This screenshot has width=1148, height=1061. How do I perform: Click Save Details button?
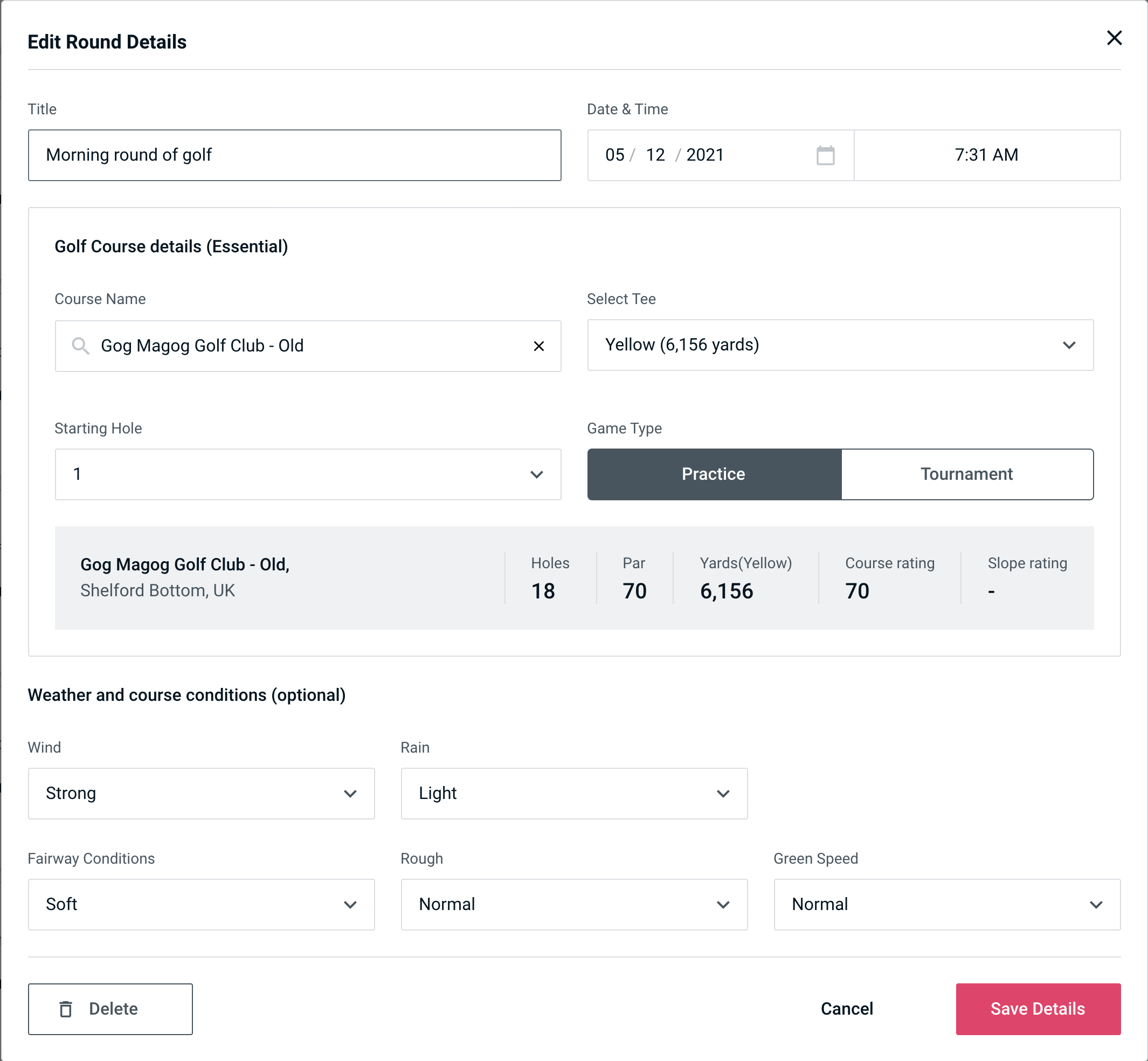click(x=1038, y=1008)
